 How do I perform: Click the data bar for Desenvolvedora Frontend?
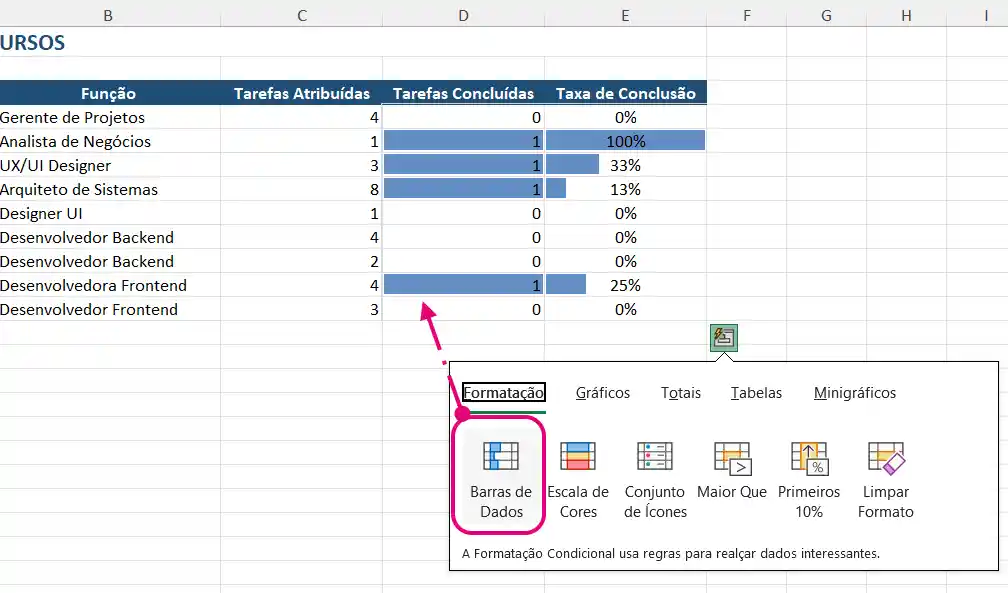[x=463, y=284]
